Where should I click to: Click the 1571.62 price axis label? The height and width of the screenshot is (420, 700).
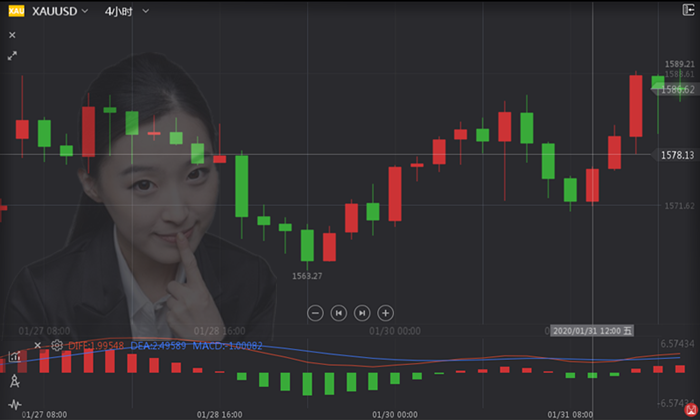point(679,206)
